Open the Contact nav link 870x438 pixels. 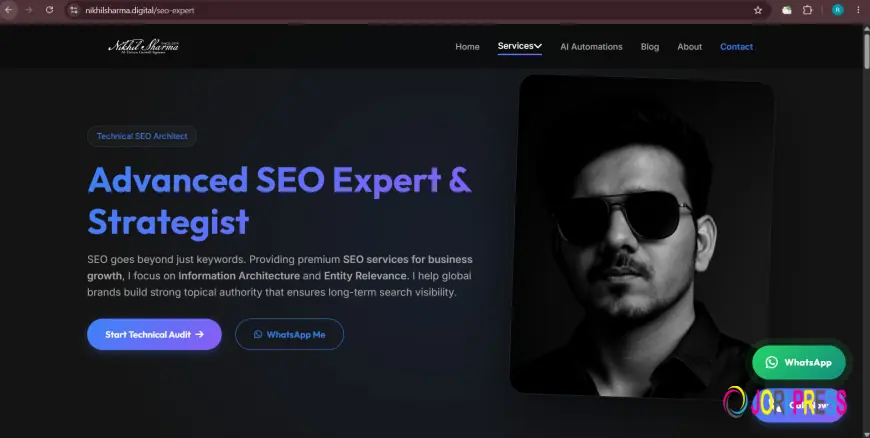click(736, 47)
